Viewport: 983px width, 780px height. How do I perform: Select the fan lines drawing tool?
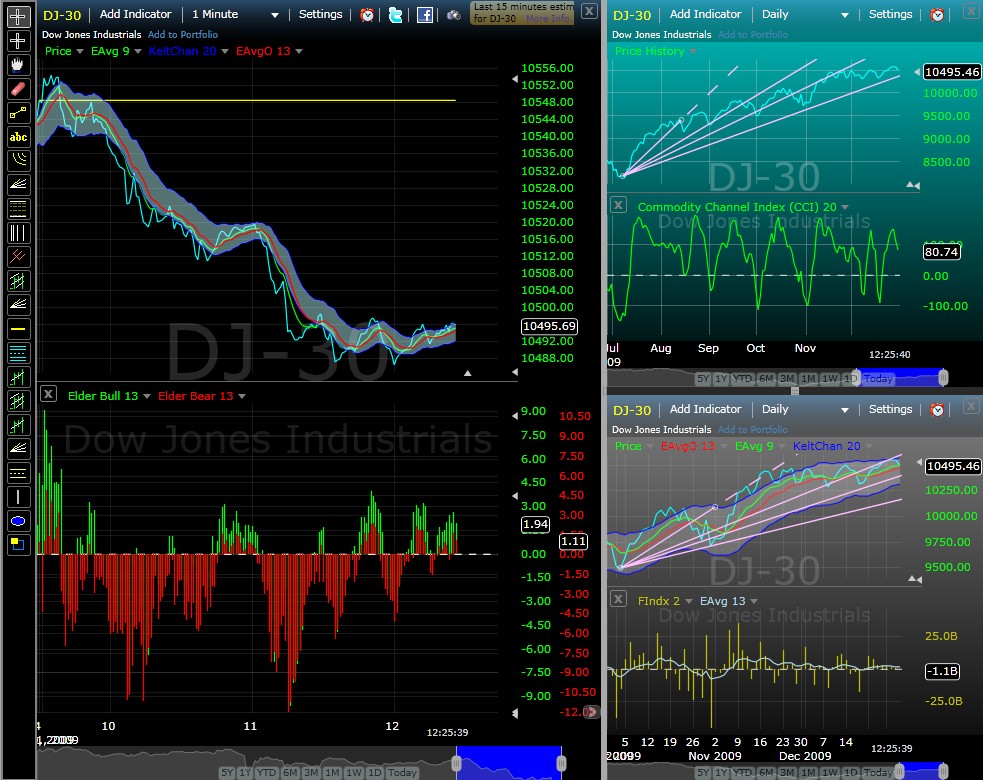pos(17,183)
